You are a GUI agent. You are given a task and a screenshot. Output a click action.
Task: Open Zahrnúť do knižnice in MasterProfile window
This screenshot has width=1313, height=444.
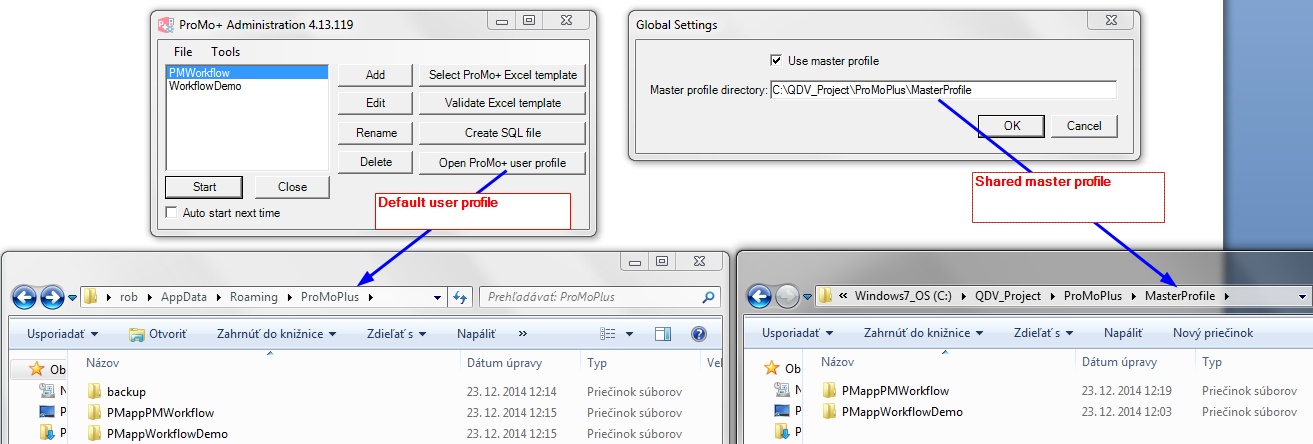[922, 333]
